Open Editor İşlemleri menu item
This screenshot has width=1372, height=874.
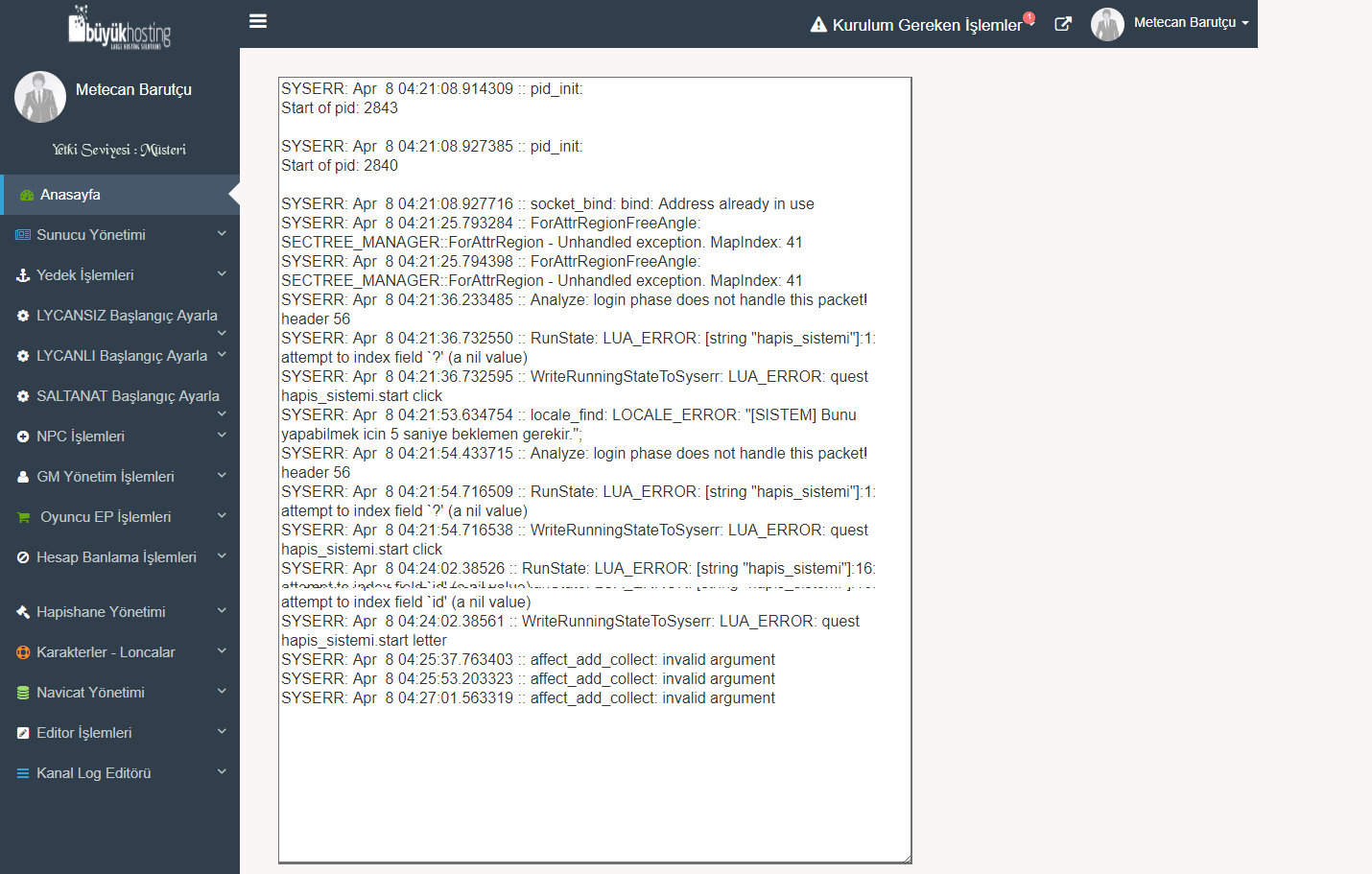84,733
